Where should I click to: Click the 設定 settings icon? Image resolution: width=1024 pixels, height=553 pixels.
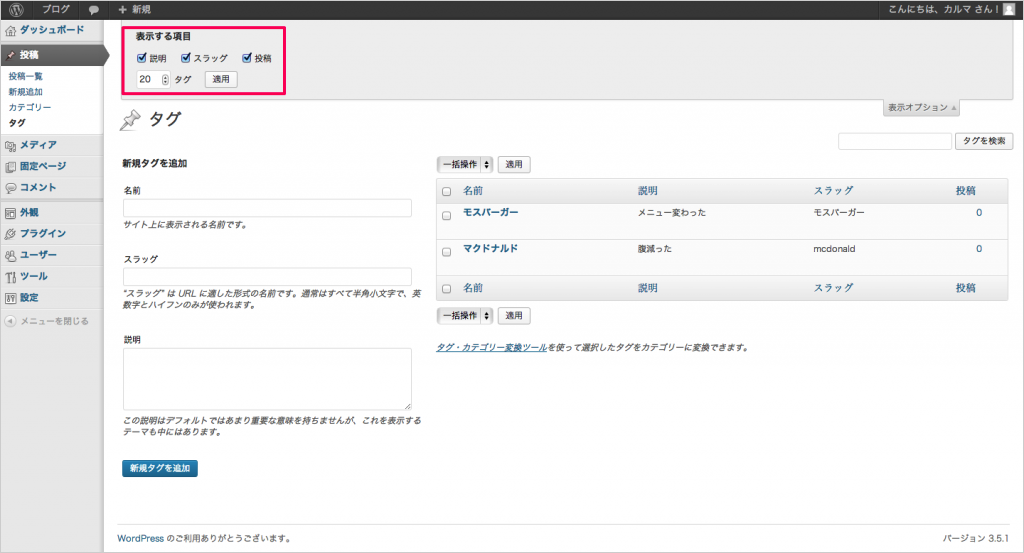[10, 298]
